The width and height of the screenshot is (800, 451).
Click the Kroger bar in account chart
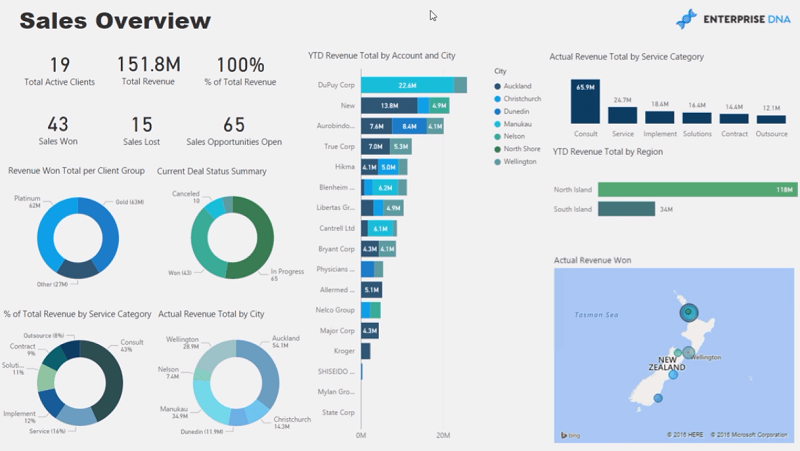pyautogui.click(x=366, y=351)
